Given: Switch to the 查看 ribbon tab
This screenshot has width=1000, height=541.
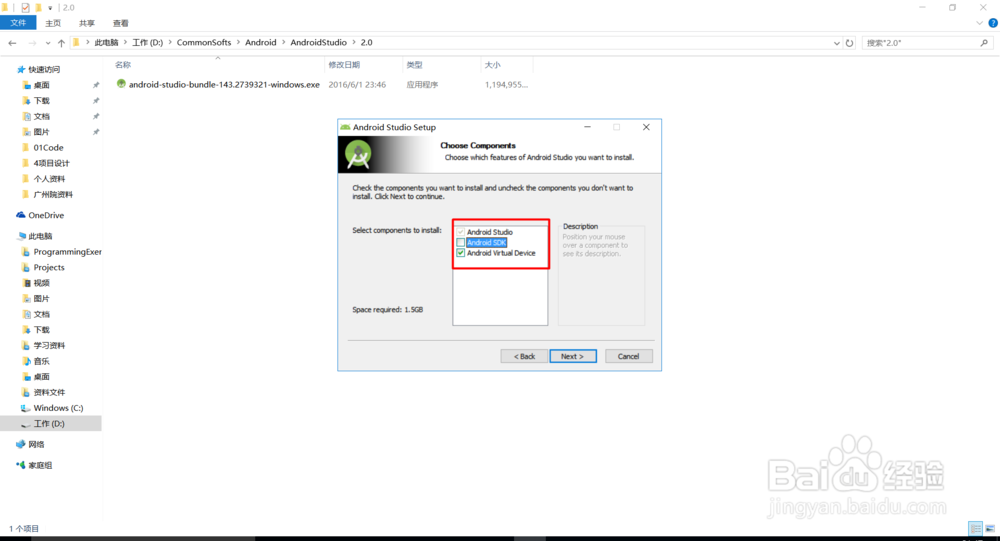Looking at the screenshot, I should (x=121, y=23).
